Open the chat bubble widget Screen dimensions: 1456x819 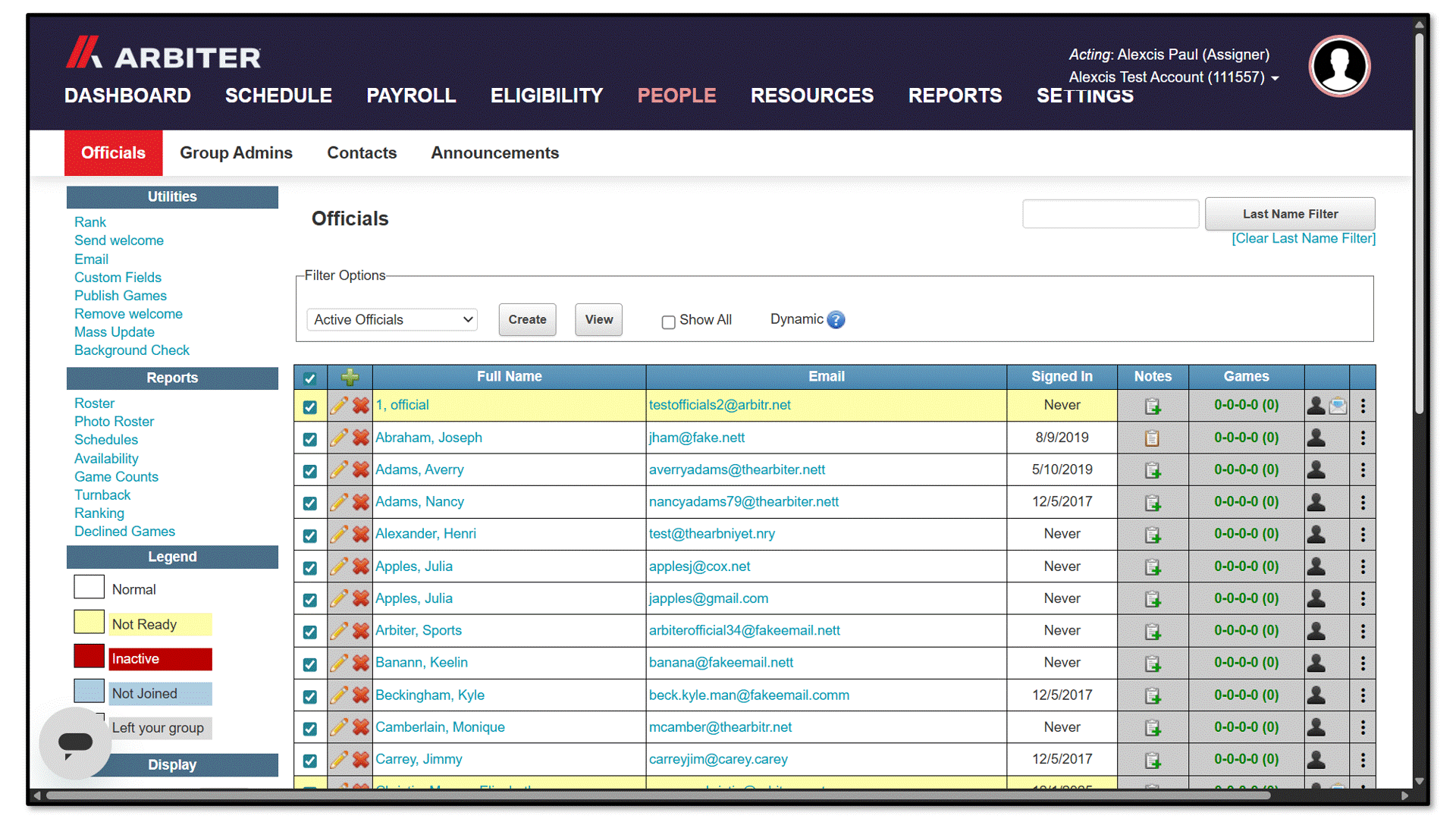click(75, 743)
